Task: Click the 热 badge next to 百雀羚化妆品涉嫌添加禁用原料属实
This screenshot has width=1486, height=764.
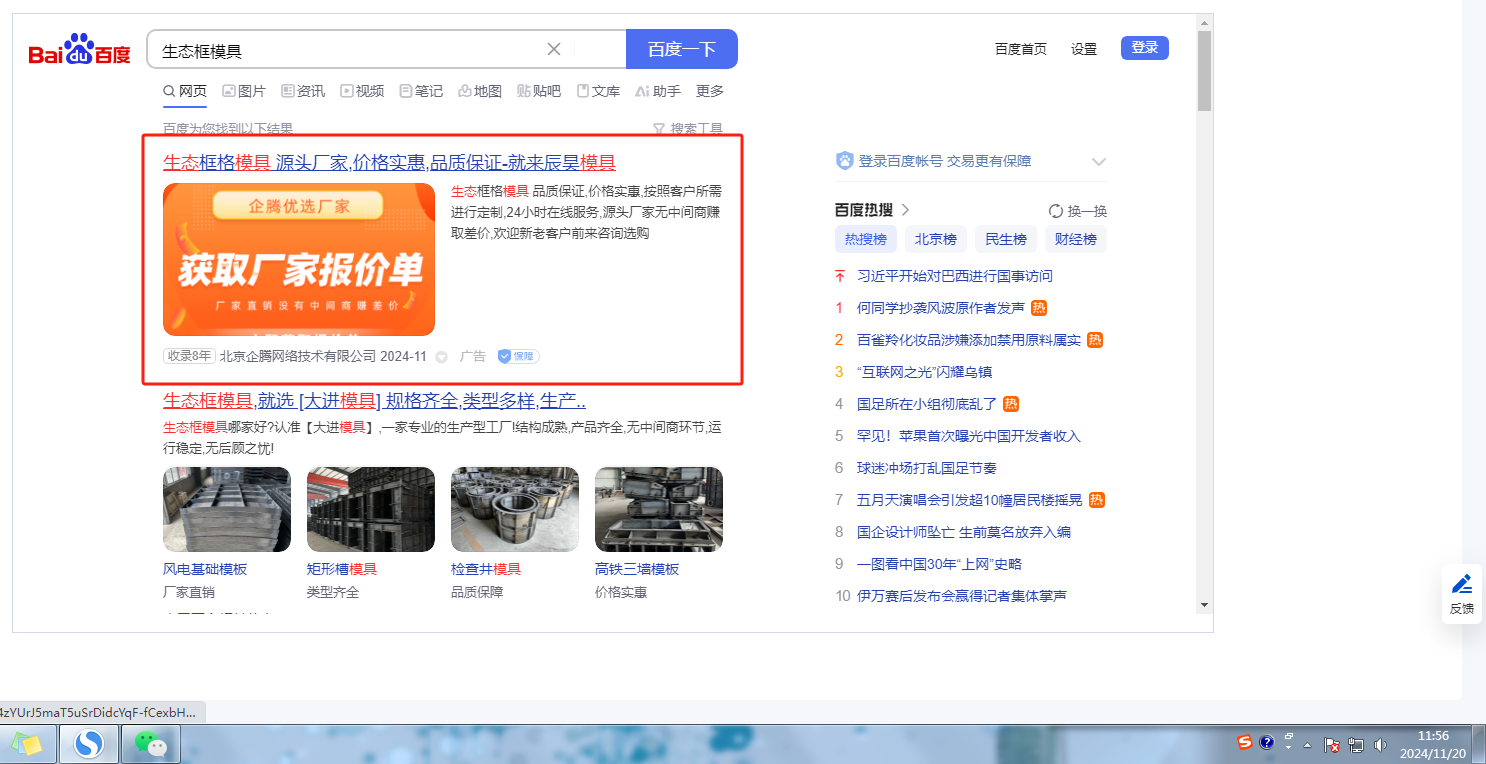Action: pyautogui.click(x=1095, y=340)
